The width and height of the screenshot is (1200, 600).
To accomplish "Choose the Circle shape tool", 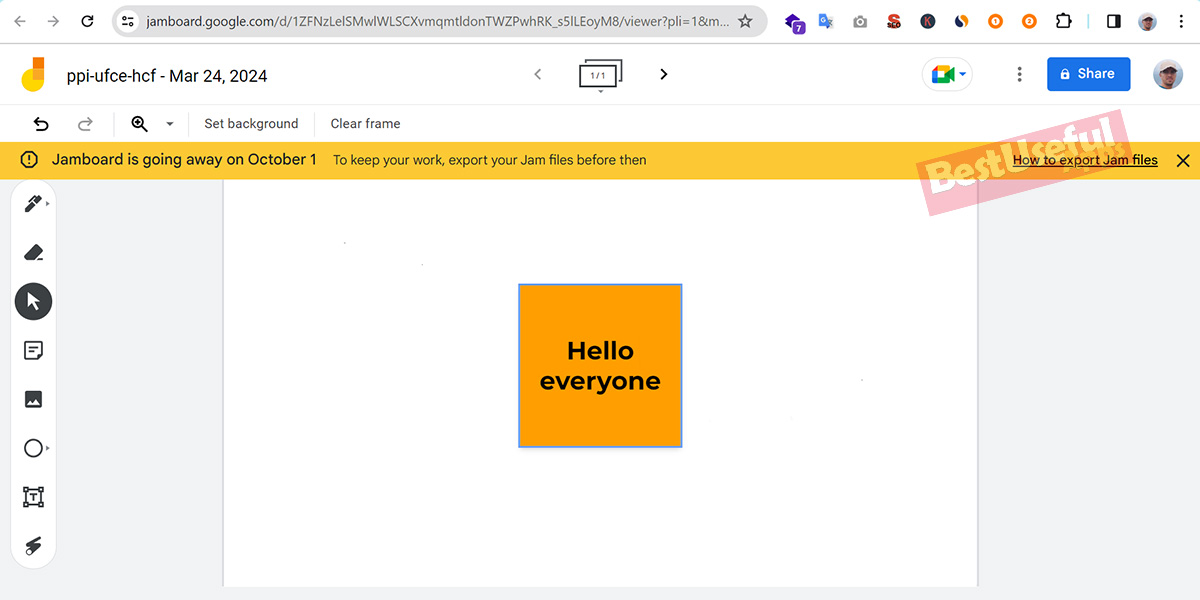I will click(x=33, y=448).
